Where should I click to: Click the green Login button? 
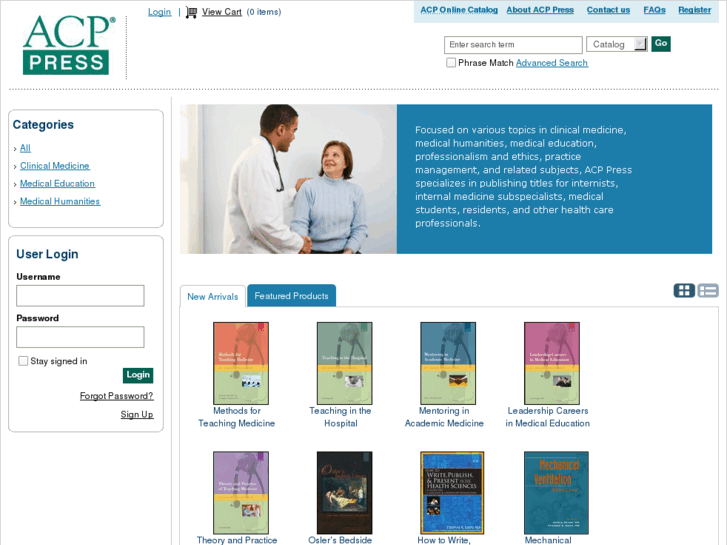pyautogui.click(x=138, y=375)
